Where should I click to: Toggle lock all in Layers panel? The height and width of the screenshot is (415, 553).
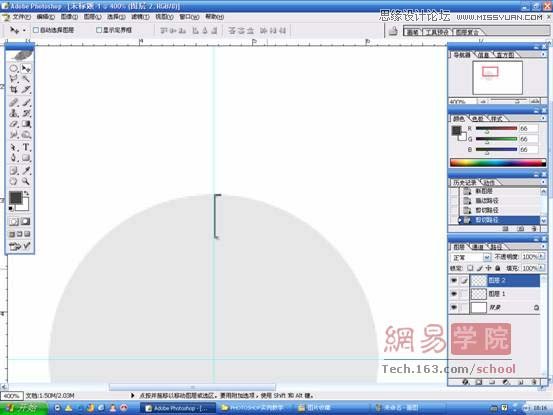pos(497,268)
